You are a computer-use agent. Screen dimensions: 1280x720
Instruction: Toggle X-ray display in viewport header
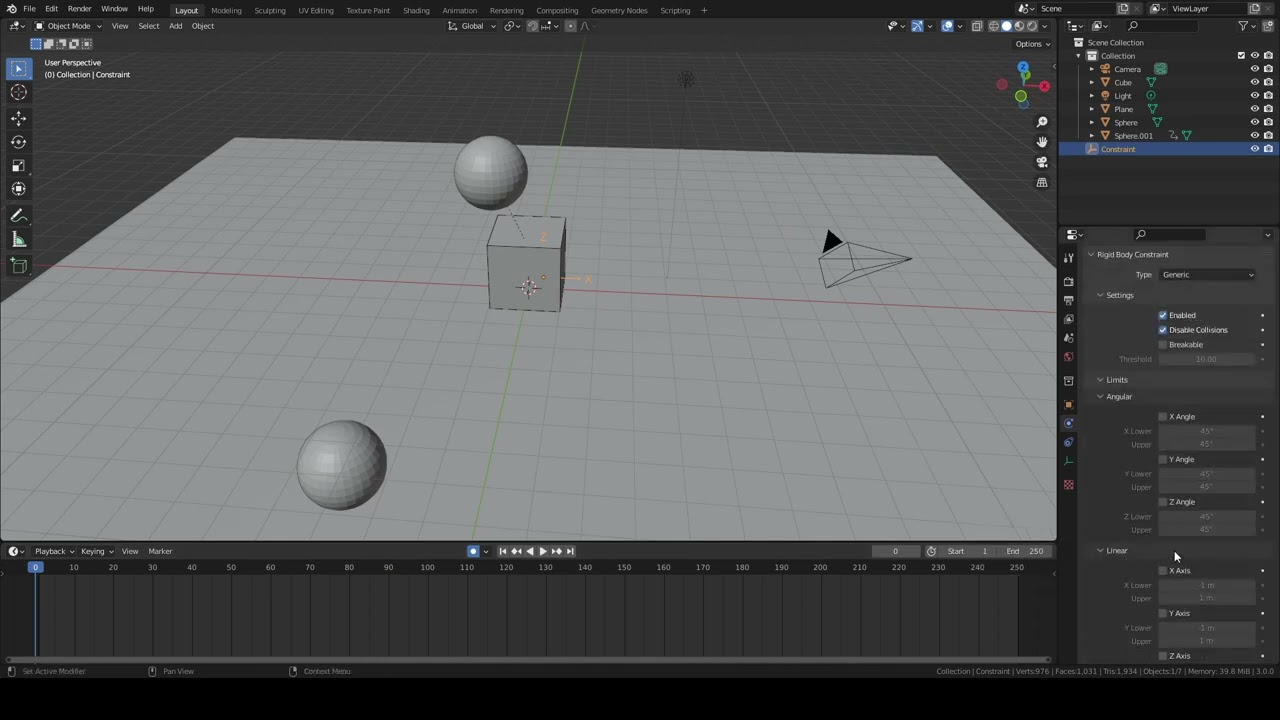click(x=977, y=26)
